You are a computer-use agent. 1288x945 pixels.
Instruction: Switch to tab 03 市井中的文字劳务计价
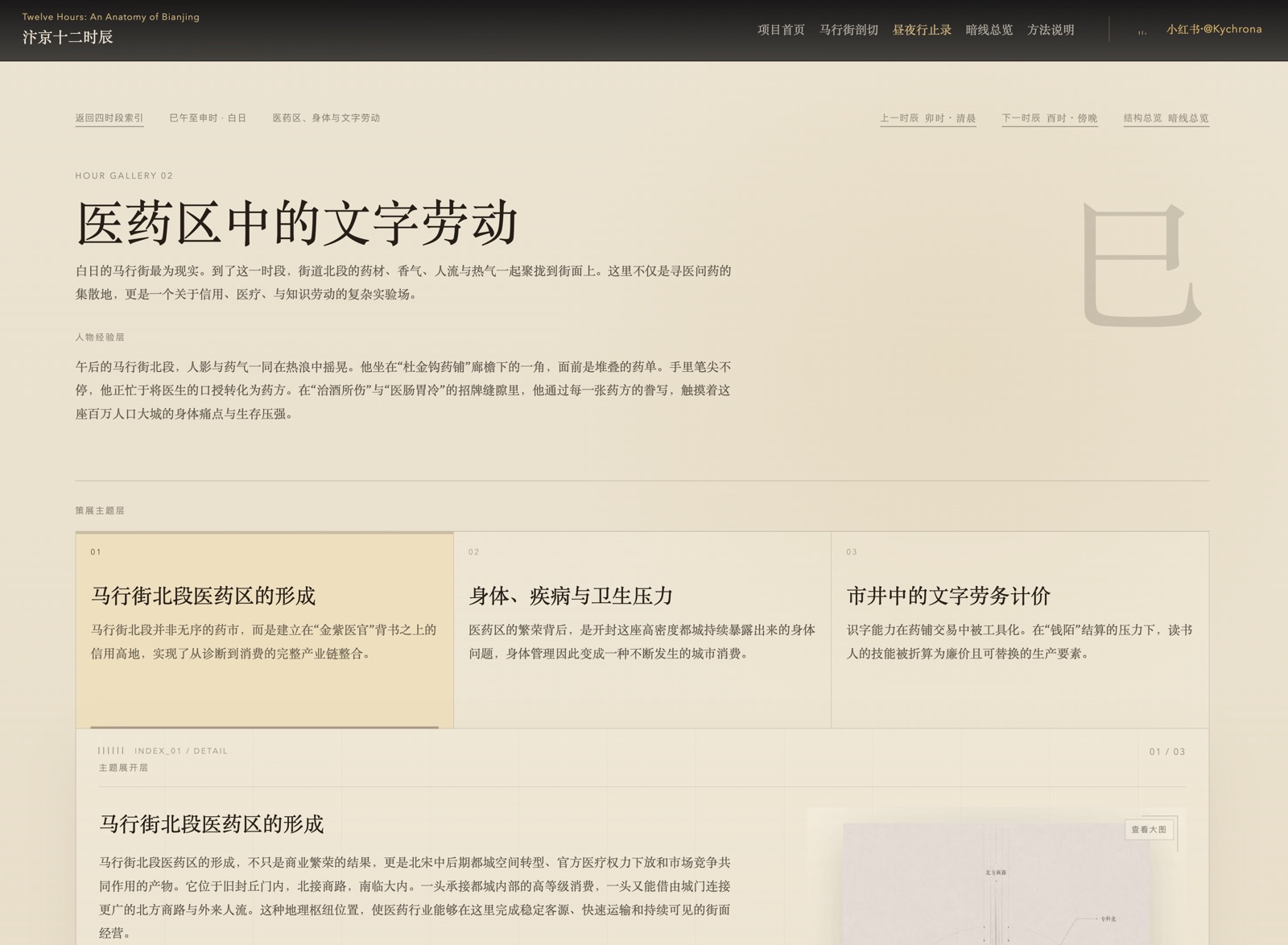click(1020, 629)
